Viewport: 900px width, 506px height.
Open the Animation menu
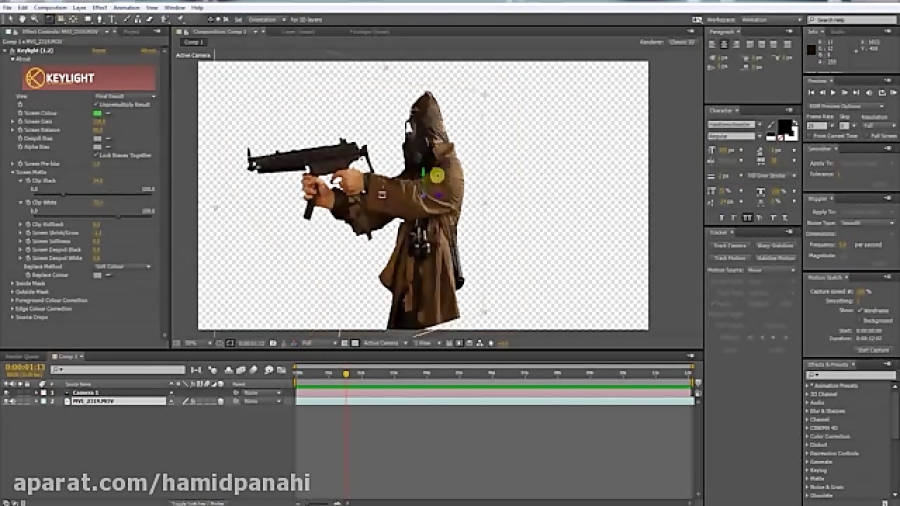tap(126, 8)
